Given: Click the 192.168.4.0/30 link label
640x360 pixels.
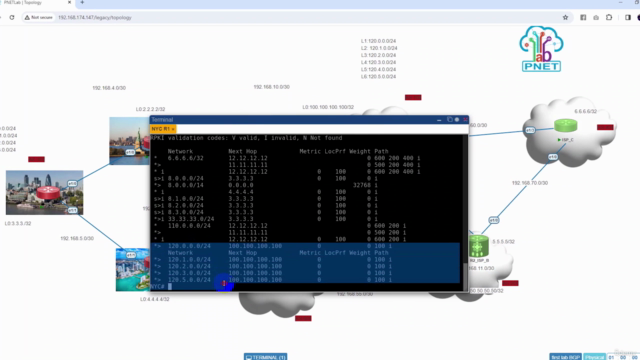Looking at the screenshot, I should [x=109, y=88].
